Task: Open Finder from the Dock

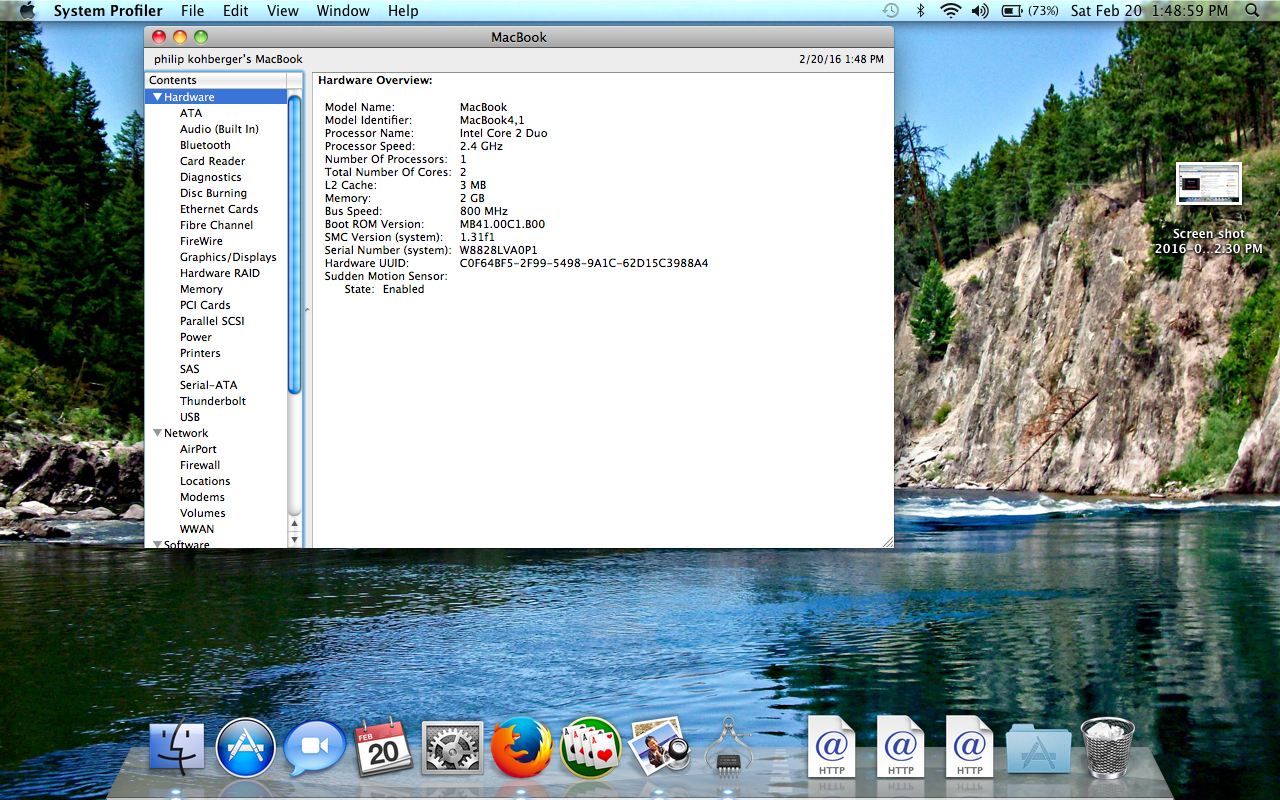Action: point(177,748)
